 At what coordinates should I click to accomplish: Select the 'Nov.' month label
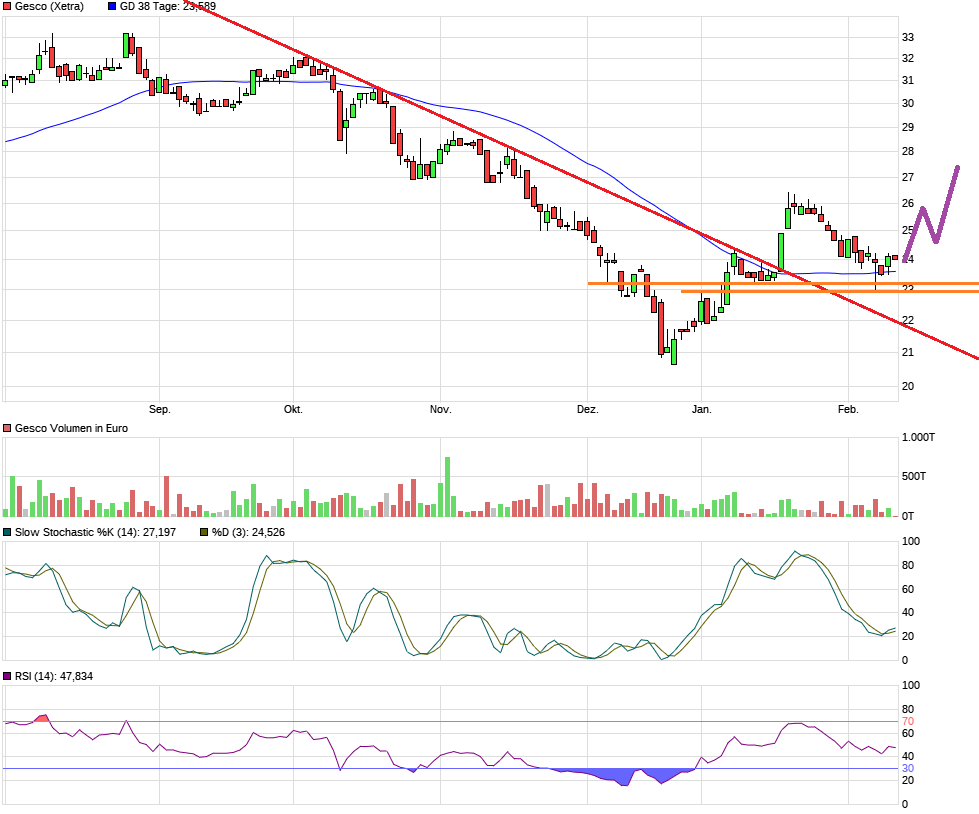click(x=441, y=409)
